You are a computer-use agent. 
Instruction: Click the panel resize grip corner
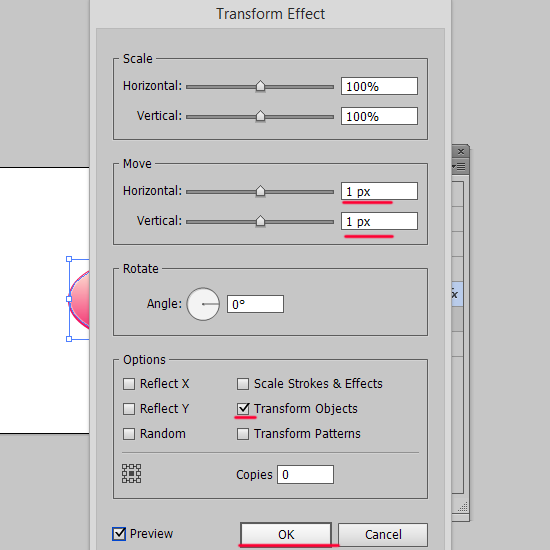pos(463,507)
